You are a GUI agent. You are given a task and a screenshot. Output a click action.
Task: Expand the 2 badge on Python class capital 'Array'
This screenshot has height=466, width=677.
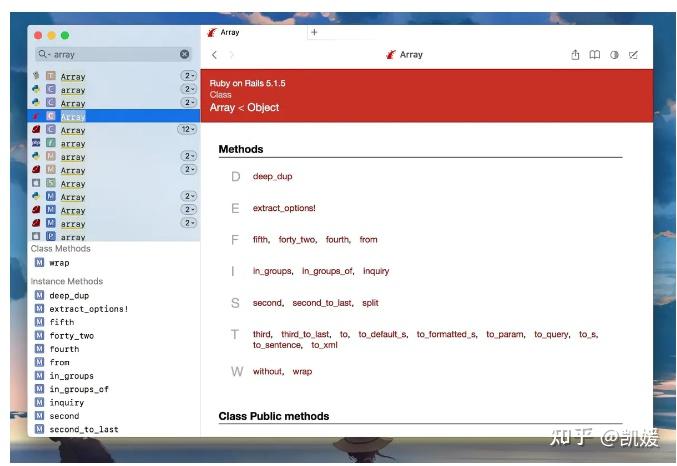click(x=189, y=102)
